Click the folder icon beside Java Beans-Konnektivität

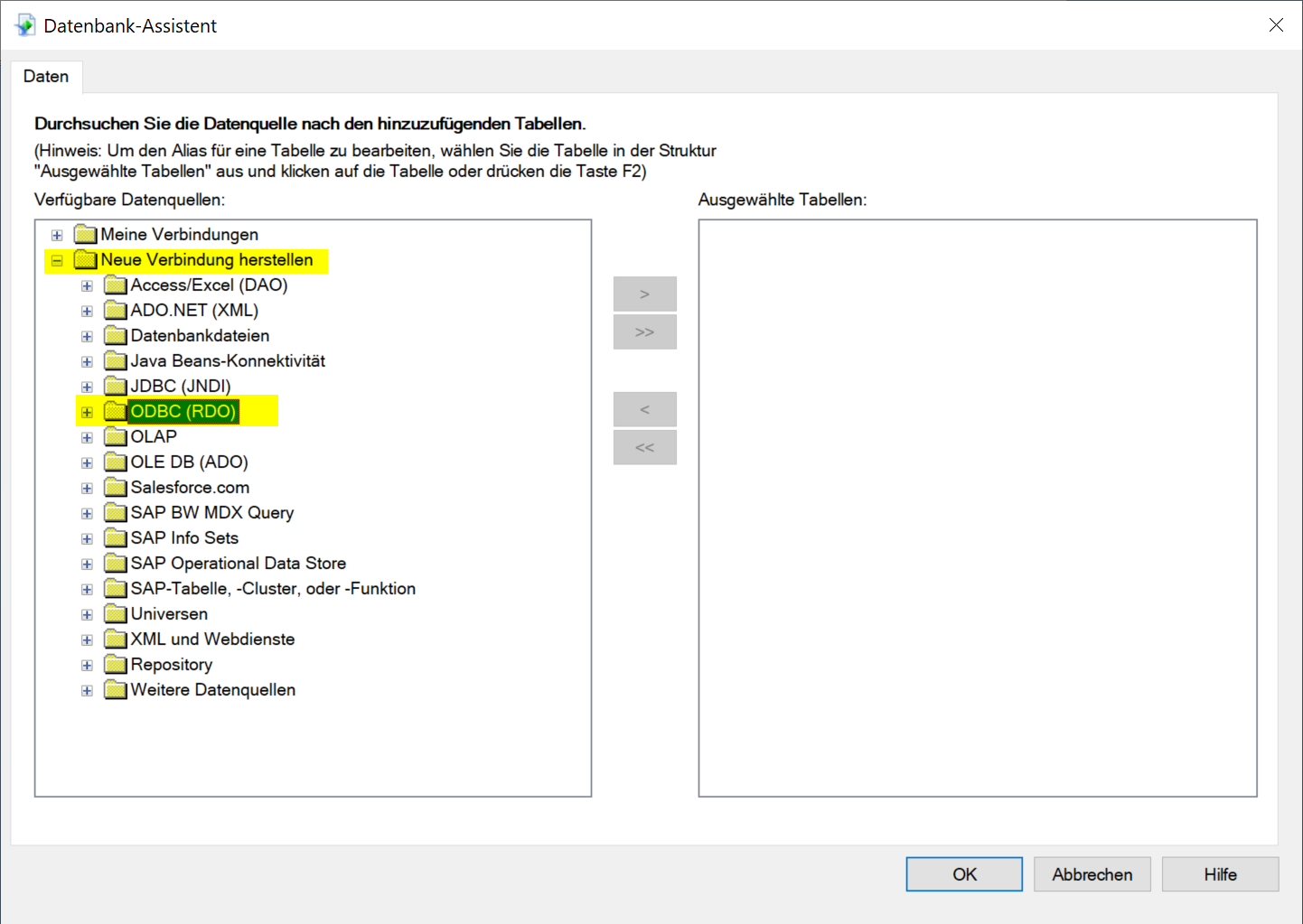coord(115,361)
